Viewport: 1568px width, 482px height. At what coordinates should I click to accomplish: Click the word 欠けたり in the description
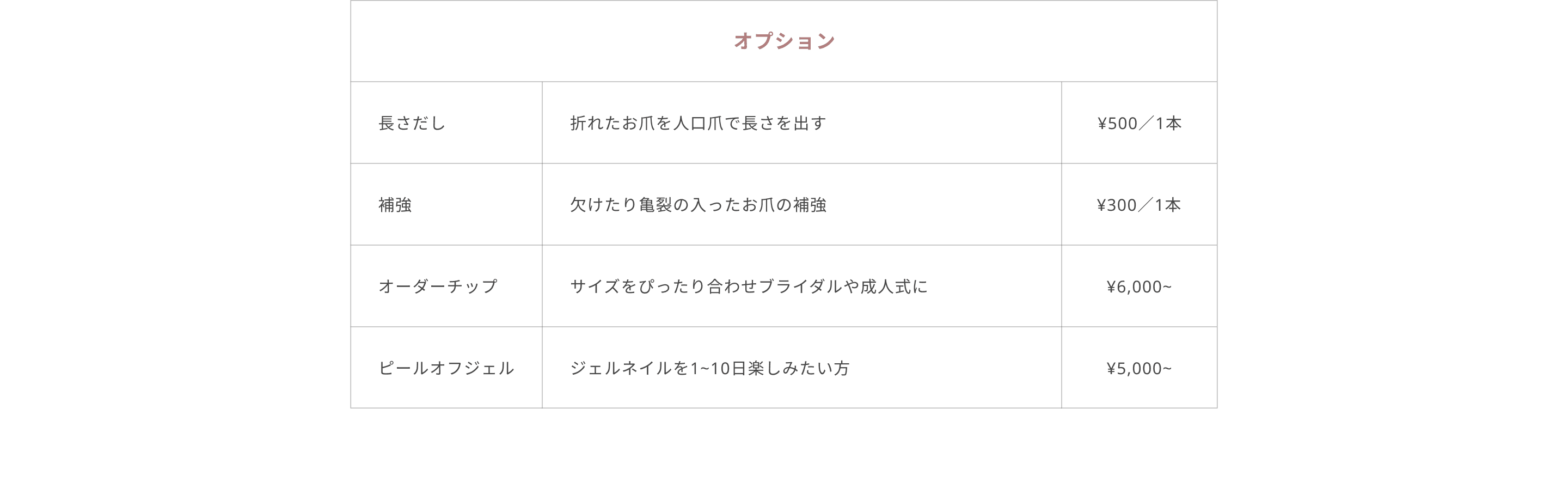pyautogui.click(x=603, y=204)
